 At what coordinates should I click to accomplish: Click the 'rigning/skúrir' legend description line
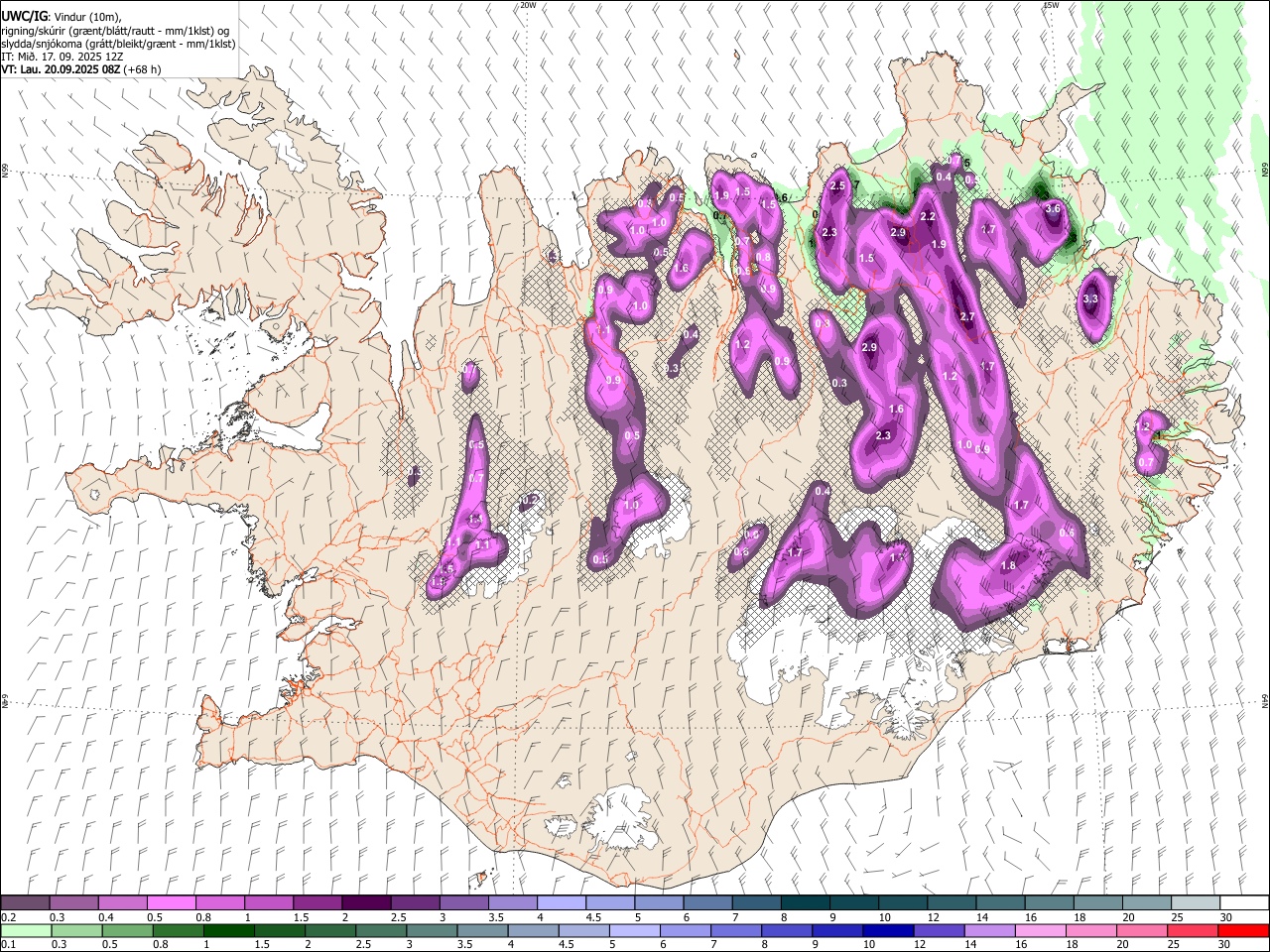click(115, 31)
